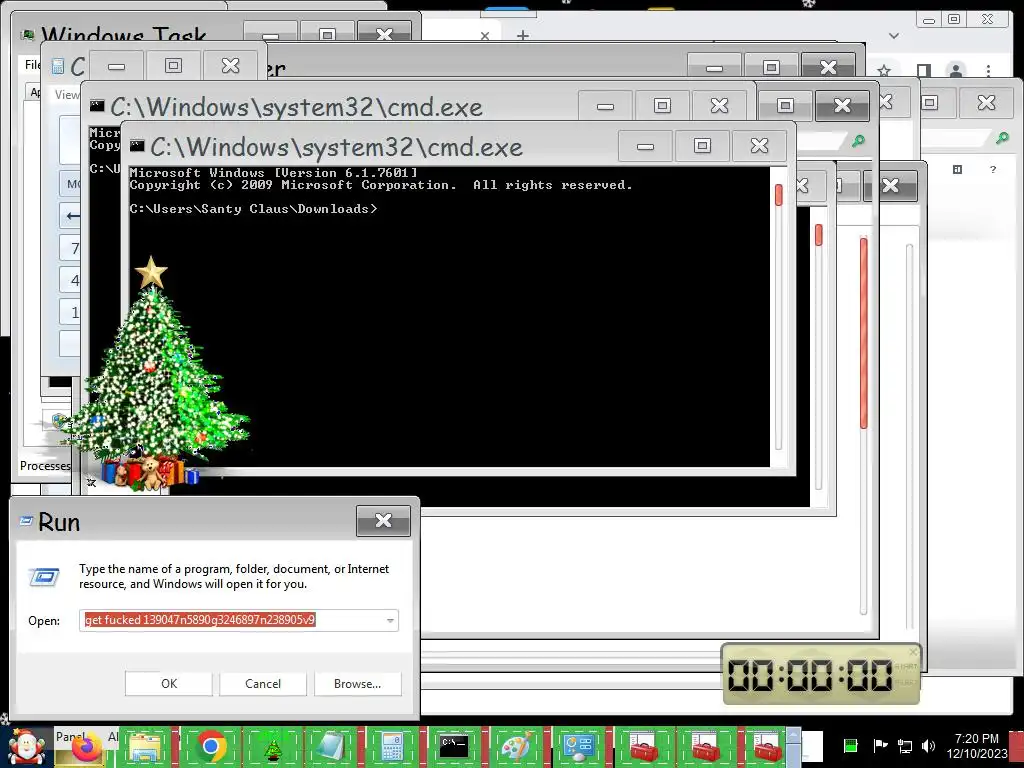Open Chrome's side panel icon
Image resolution: width=1024 pixels, height=768 pixels.
click(923, 70)
